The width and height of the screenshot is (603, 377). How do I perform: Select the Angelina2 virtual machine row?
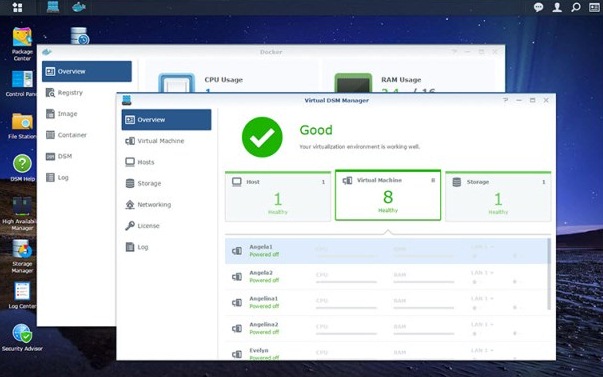(x=386, y=328)
